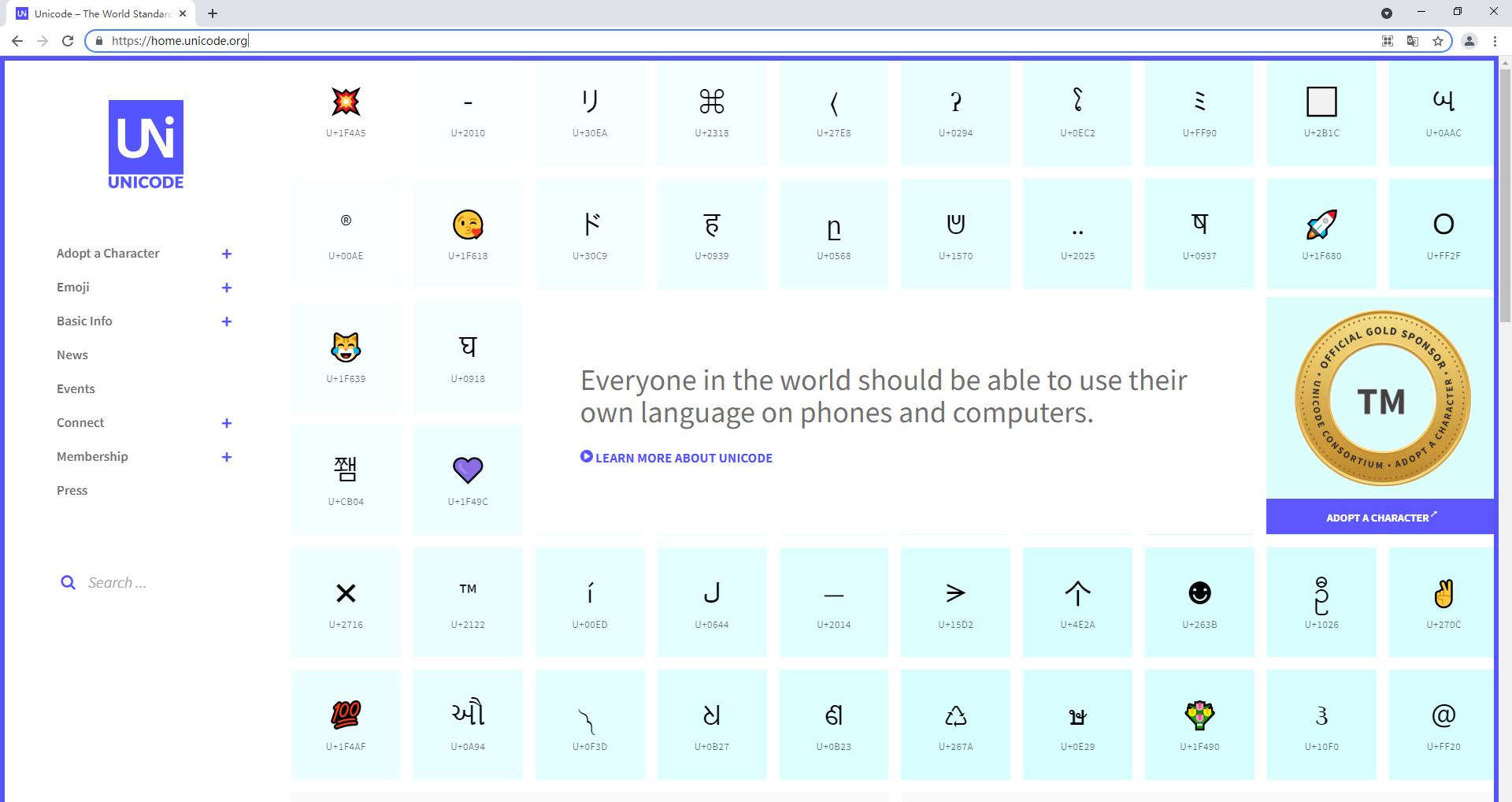Screen dimensions: 1512x802
Task: Click the arrow tile U+4E2A
Action: pyautogui.click(x=1077, y=603)
